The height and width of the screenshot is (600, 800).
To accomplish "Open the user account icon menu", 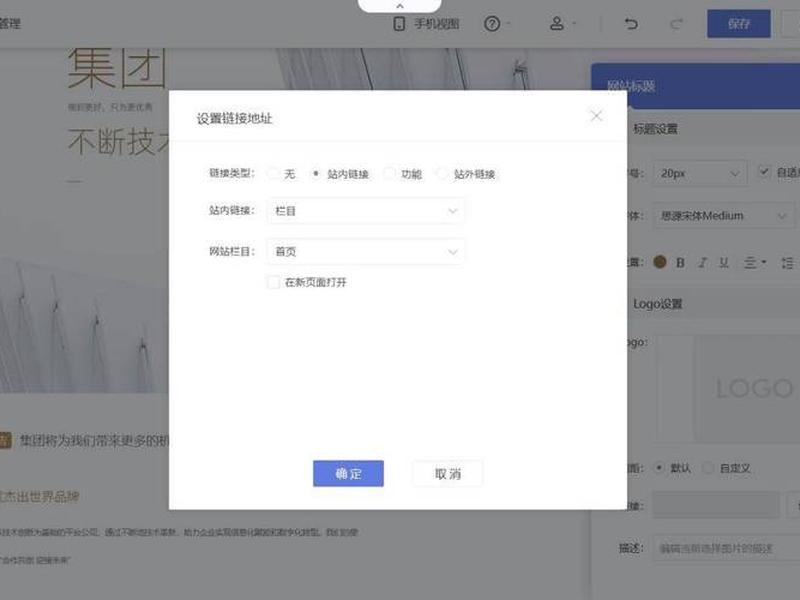I will pos(557,23).
